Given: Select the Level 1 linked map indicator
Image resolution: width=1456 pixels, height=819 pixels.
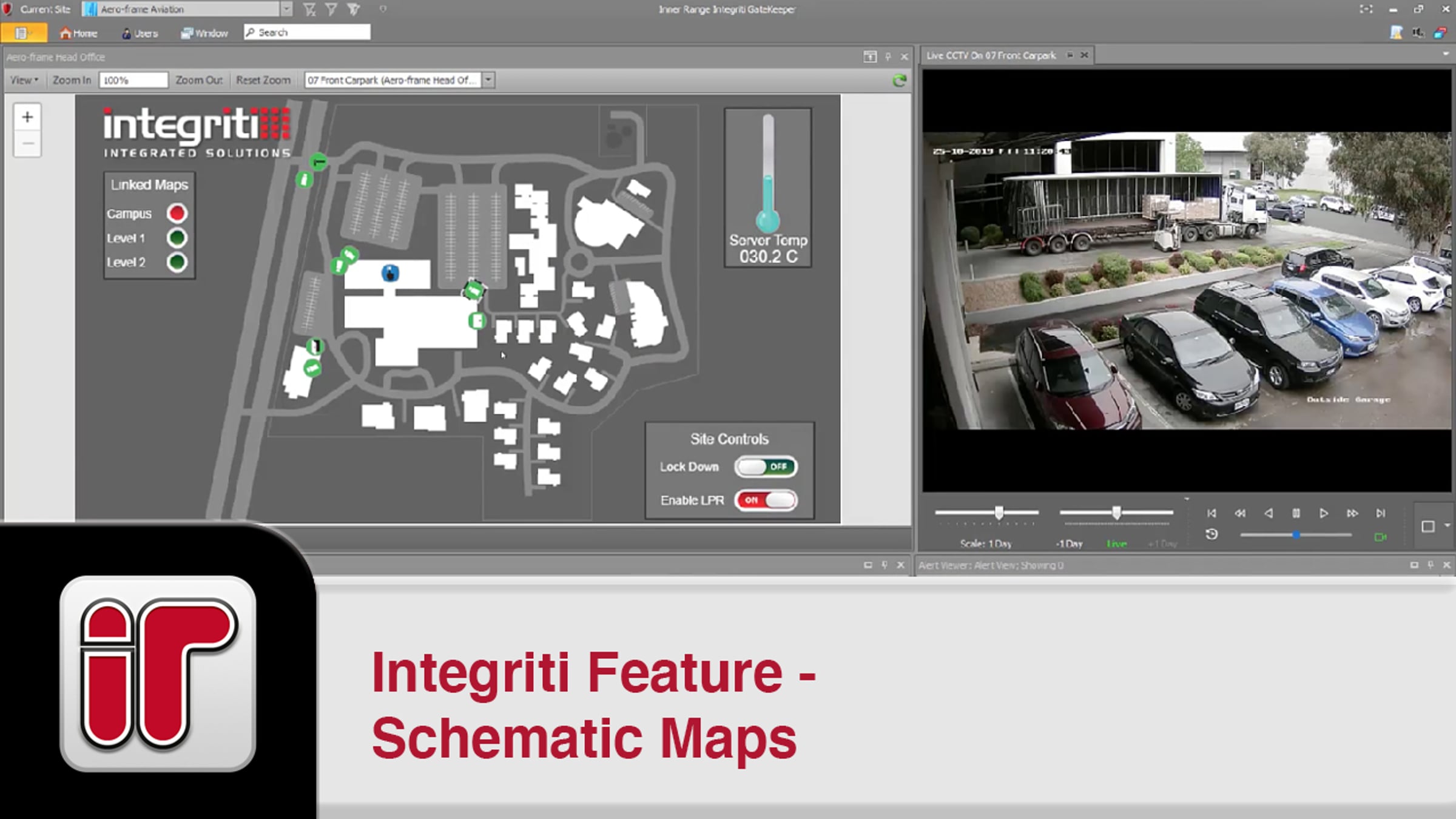Looking at the screenshot, I should point(177,238).
